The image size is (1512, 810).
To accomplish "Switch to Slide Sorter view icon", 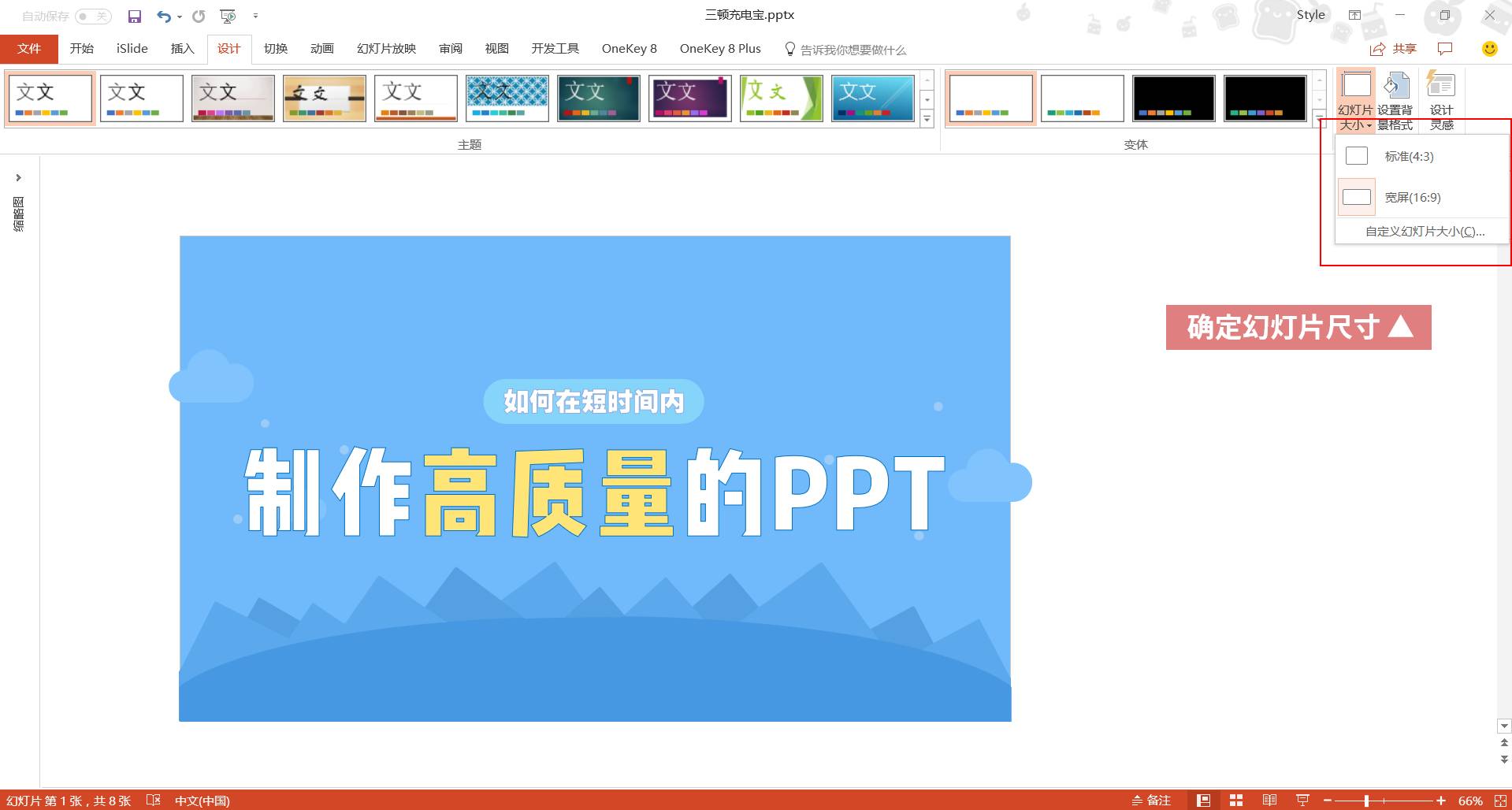I will [x=1236, y=801].
